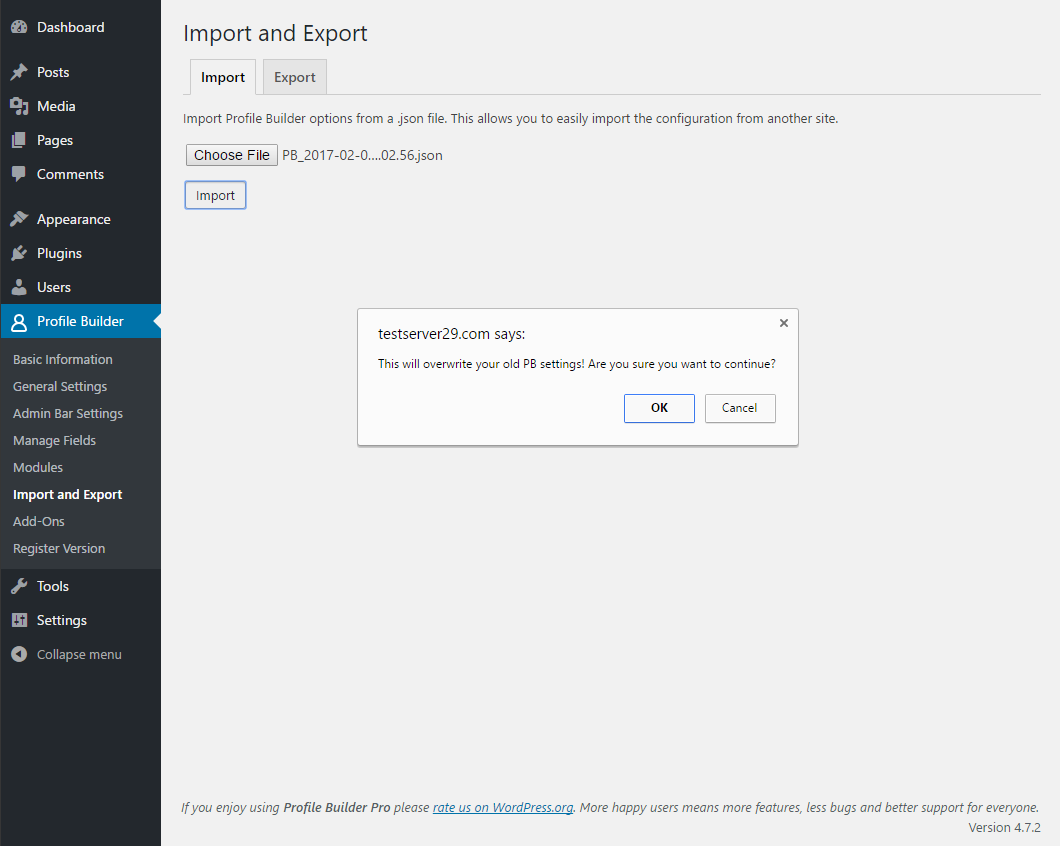Click the Pages document icon
Screen dimensions: 1060x846
tap(19, 140)
